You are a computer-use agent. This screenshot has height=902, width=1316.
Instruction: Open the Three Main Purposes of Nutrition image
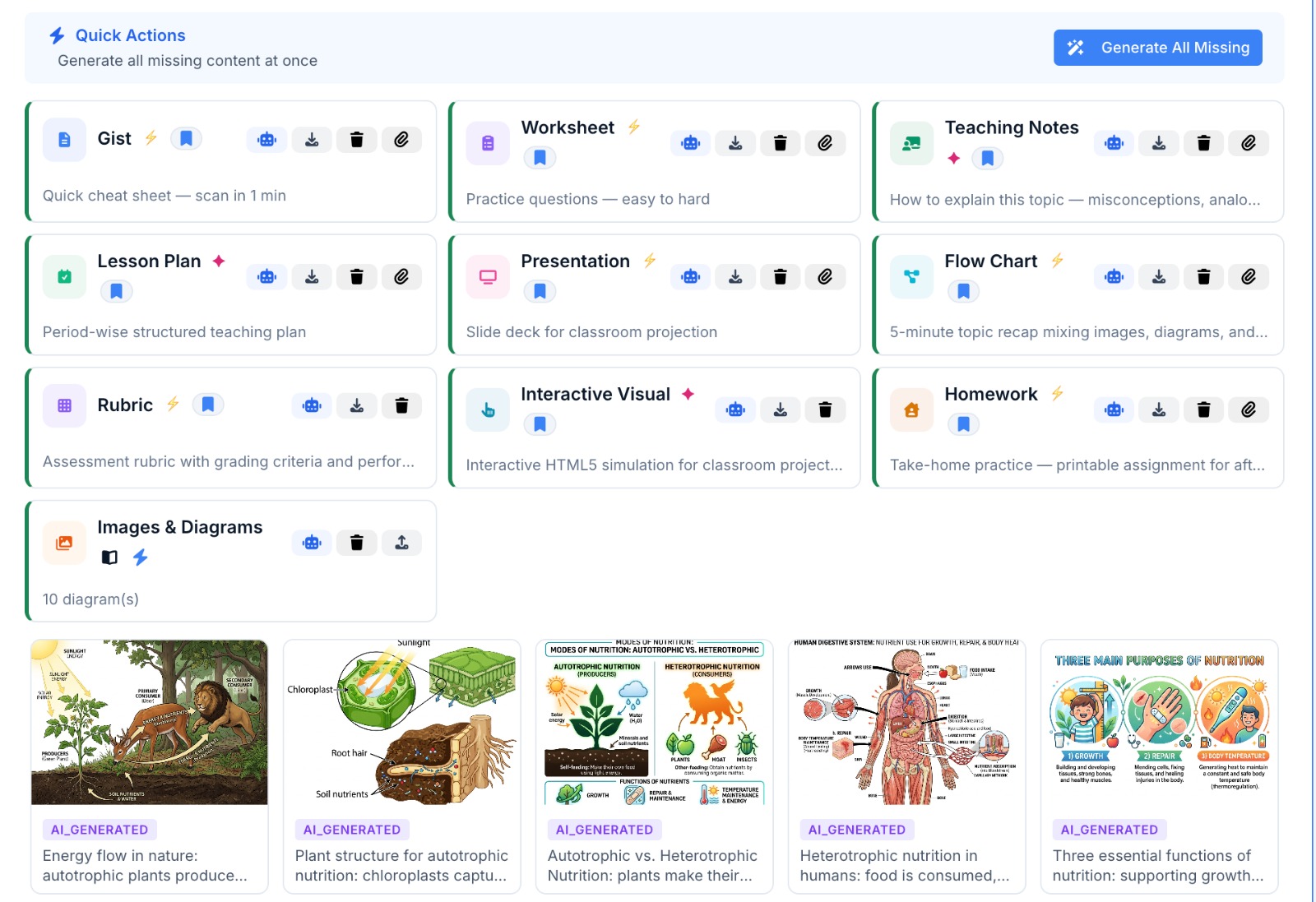1160,723
